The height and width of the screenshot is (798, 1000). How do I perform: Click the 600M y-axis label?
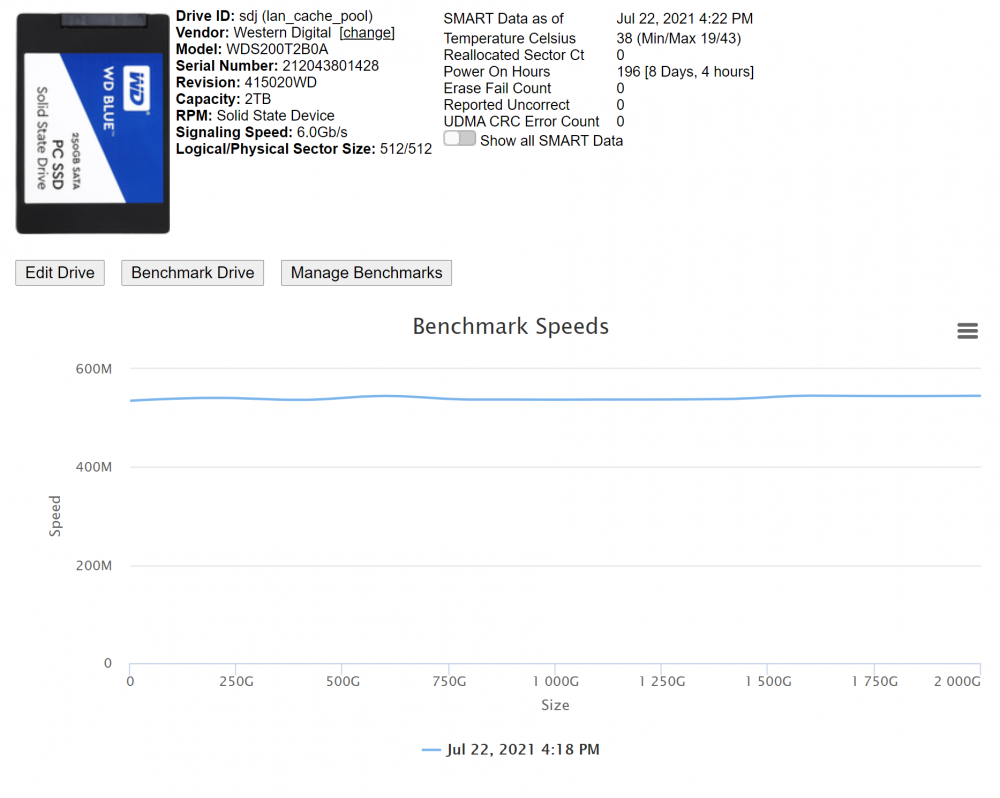point(94,369)
